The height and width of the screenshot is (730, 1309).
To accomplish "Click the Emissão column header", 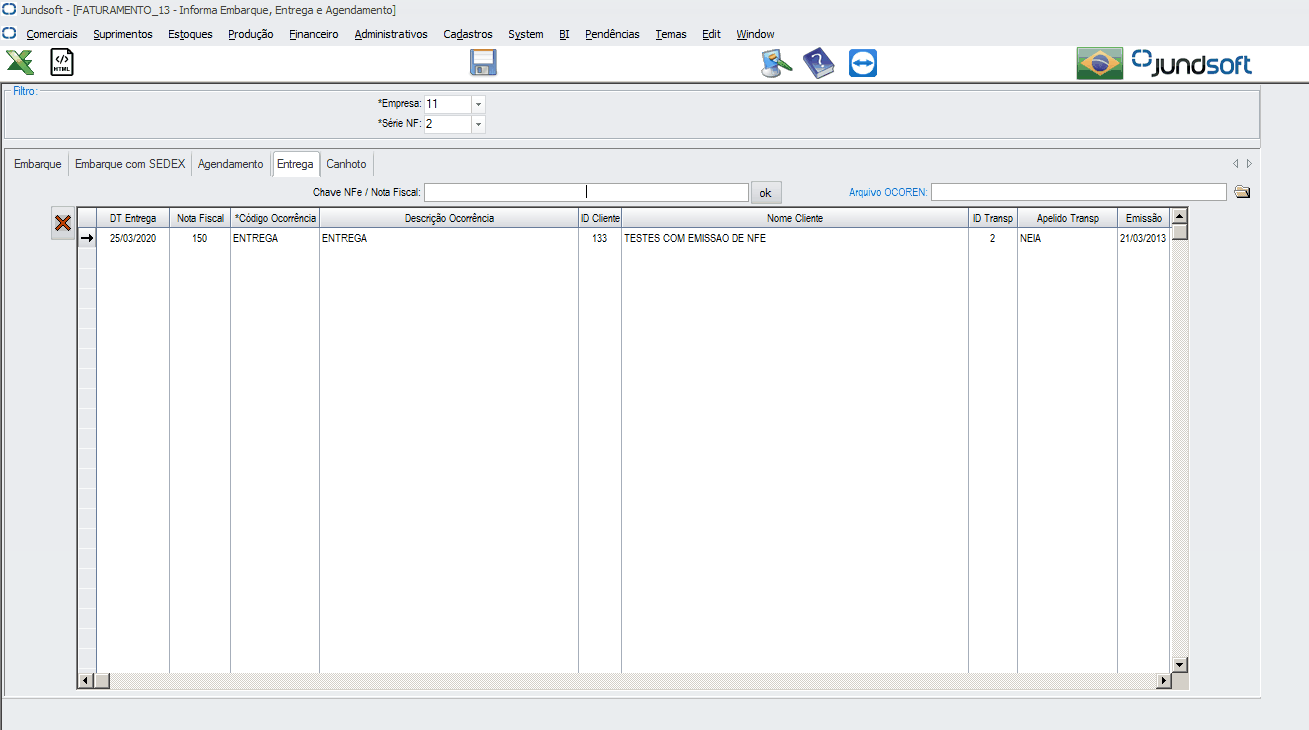I will point(1144,218).
